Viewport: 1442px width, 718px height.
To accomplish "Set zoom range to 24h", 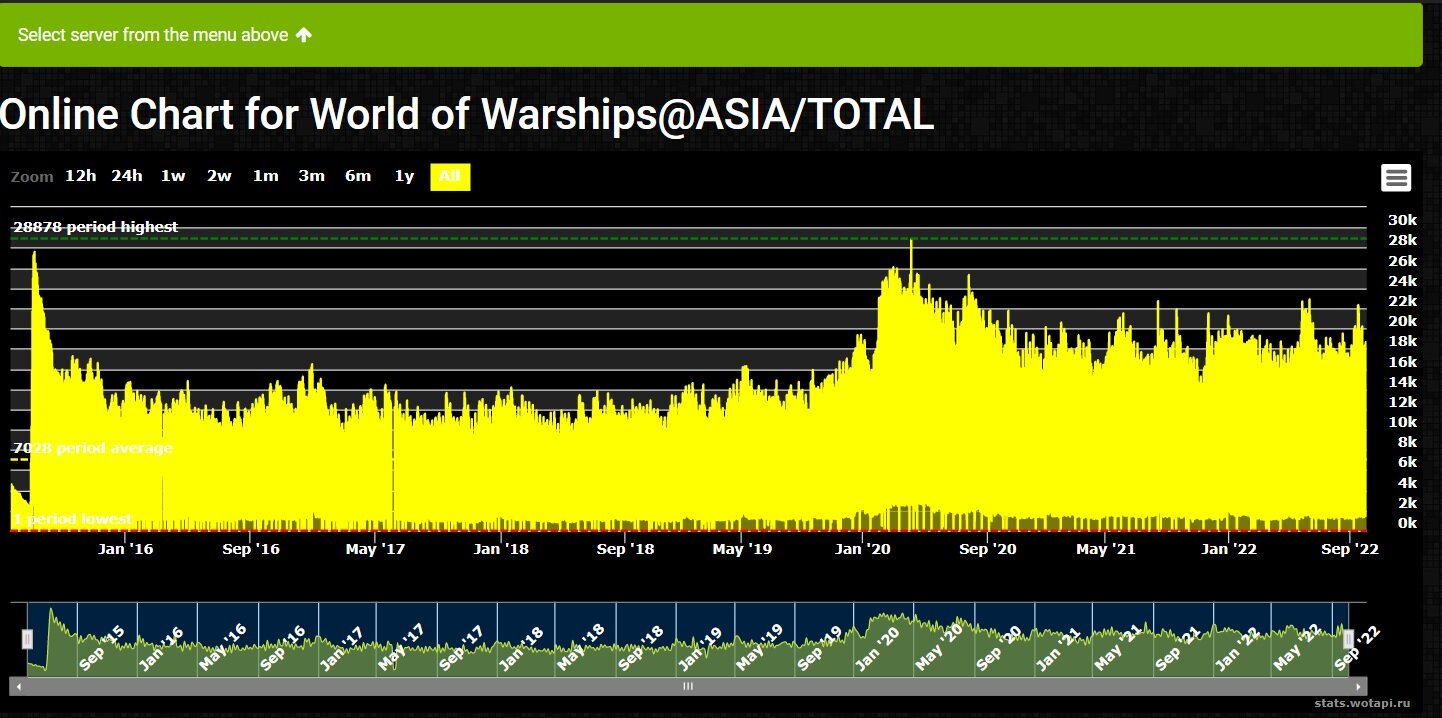I will 127,176.
